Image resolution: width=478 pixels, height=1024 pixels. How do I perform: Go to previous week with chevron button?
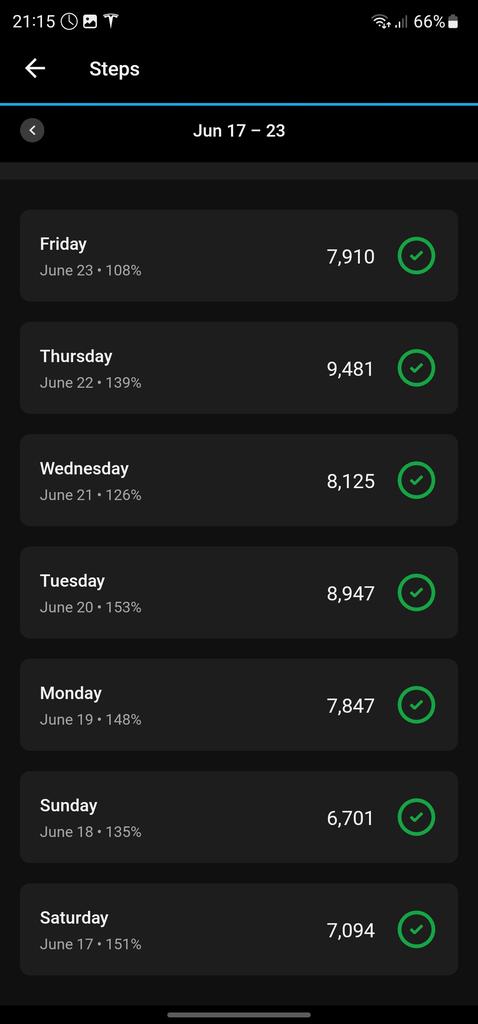click(x=32, y=131)
